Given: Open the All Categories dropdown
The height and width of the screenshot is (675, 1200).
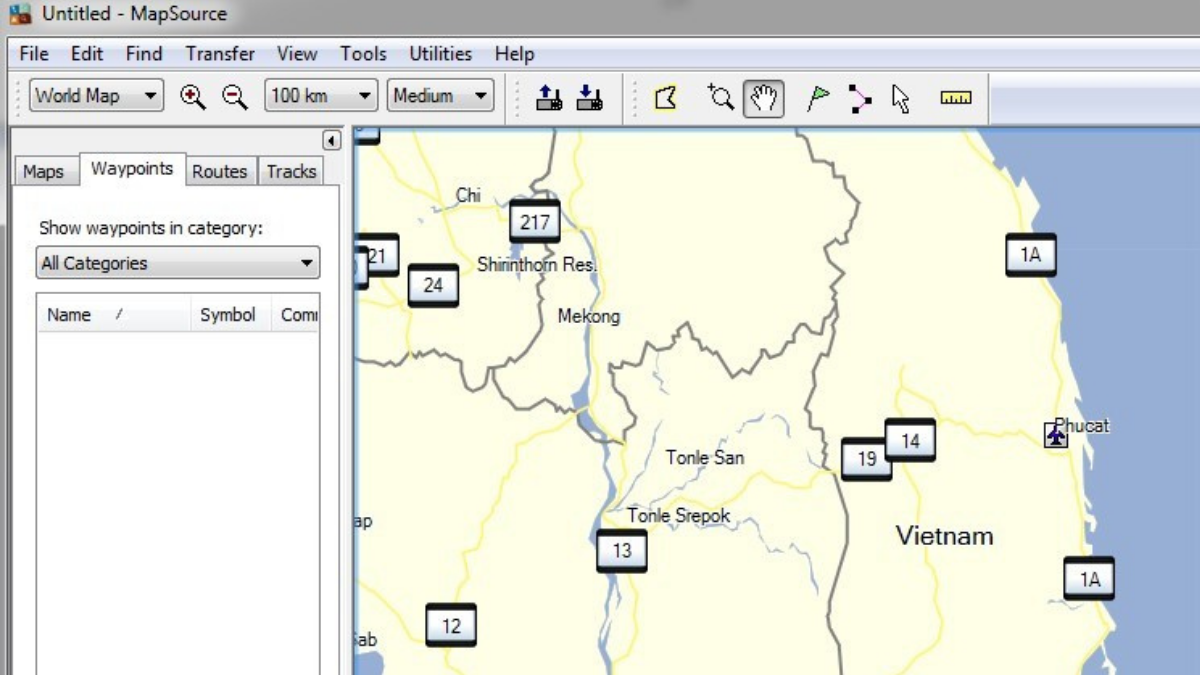Looking at the screenshot, I should [178, 263].
